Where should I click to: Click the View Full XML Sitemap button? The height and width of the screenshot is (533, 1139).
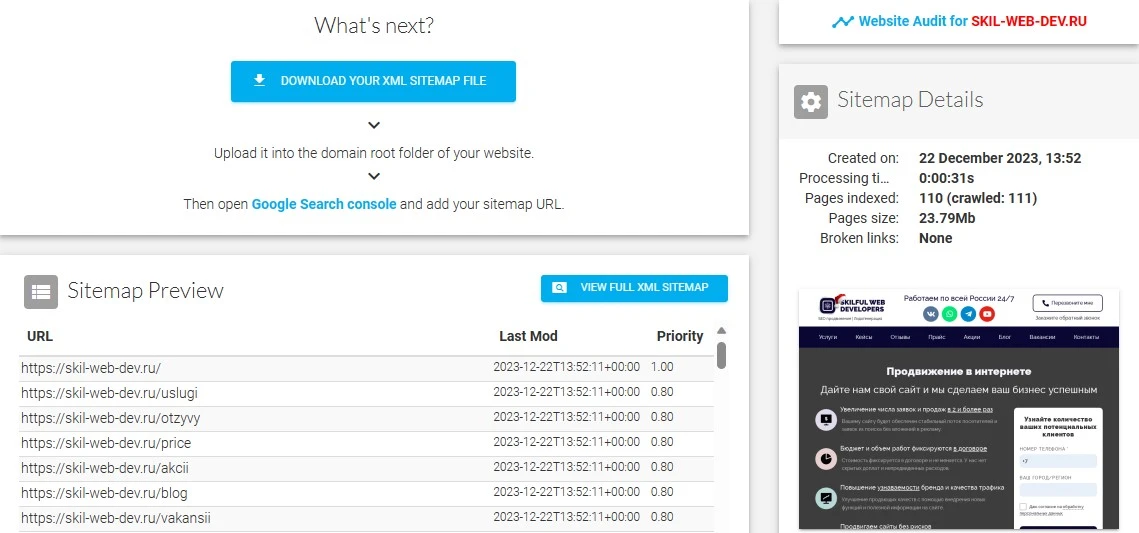click(x=634, y=288)
